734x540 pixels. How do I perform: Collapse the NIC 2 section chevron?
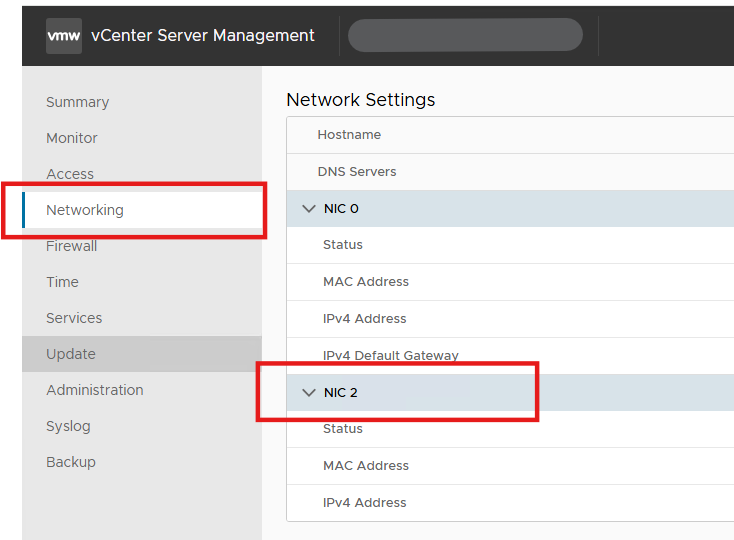(308, 393)
